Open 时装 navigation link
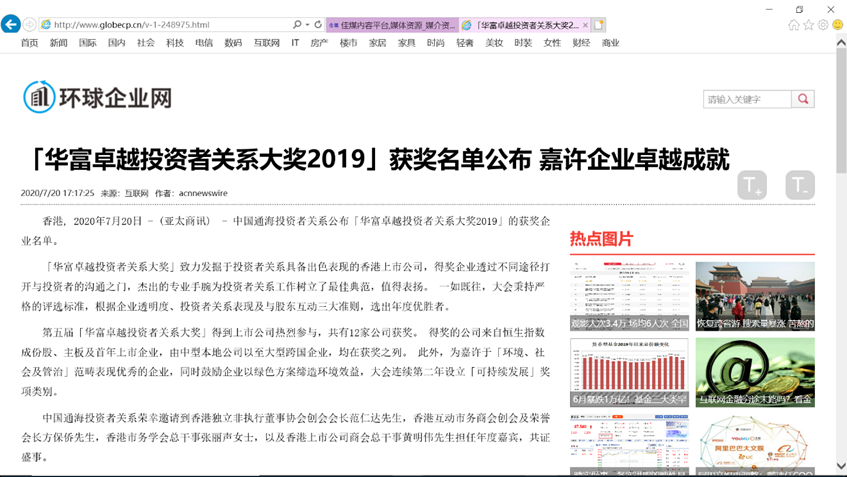 click(x=523, y=43)
